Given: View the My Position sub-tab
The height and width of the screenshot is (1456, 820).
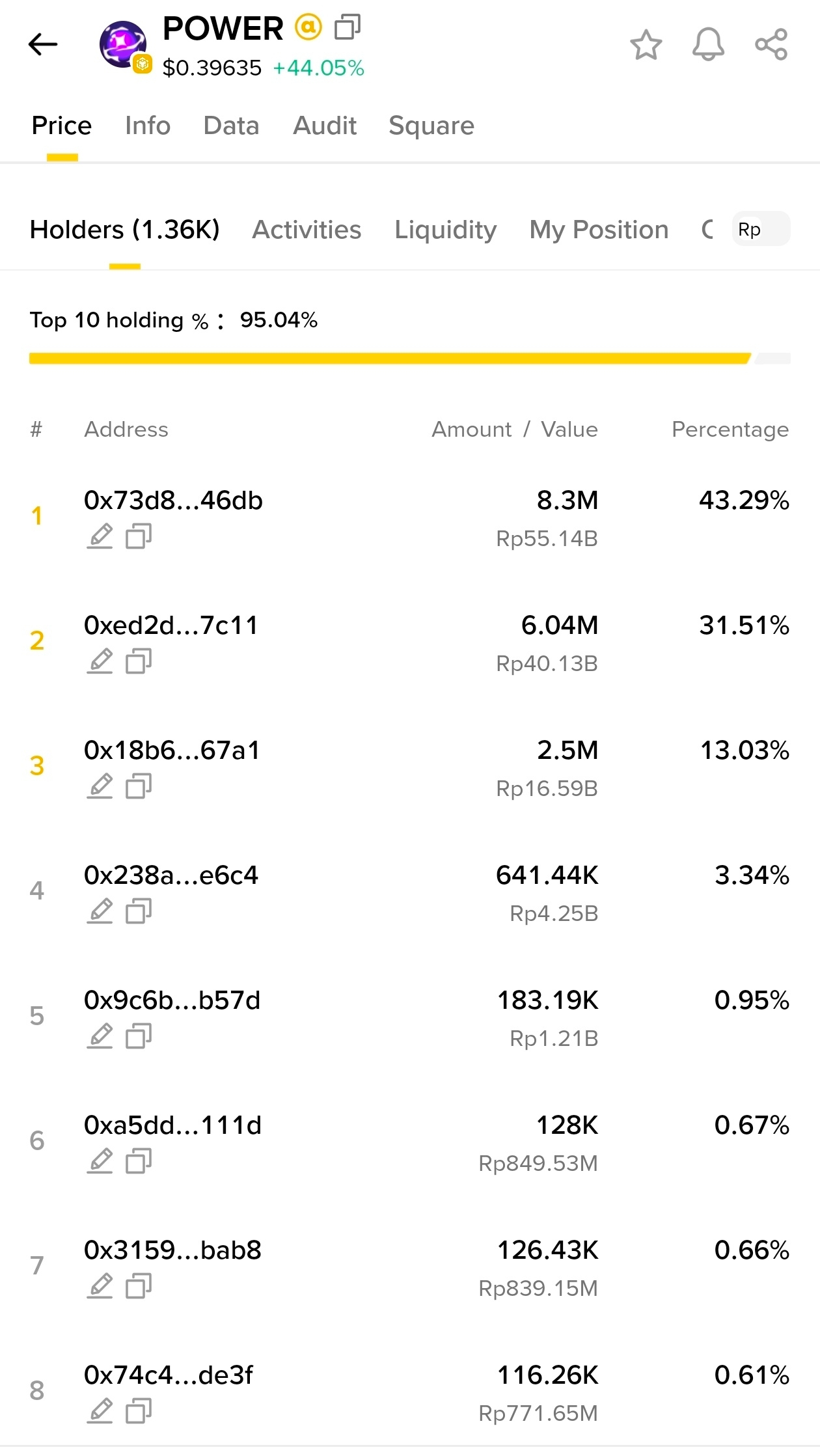Looking at the screenshot, I should point(599,230).
